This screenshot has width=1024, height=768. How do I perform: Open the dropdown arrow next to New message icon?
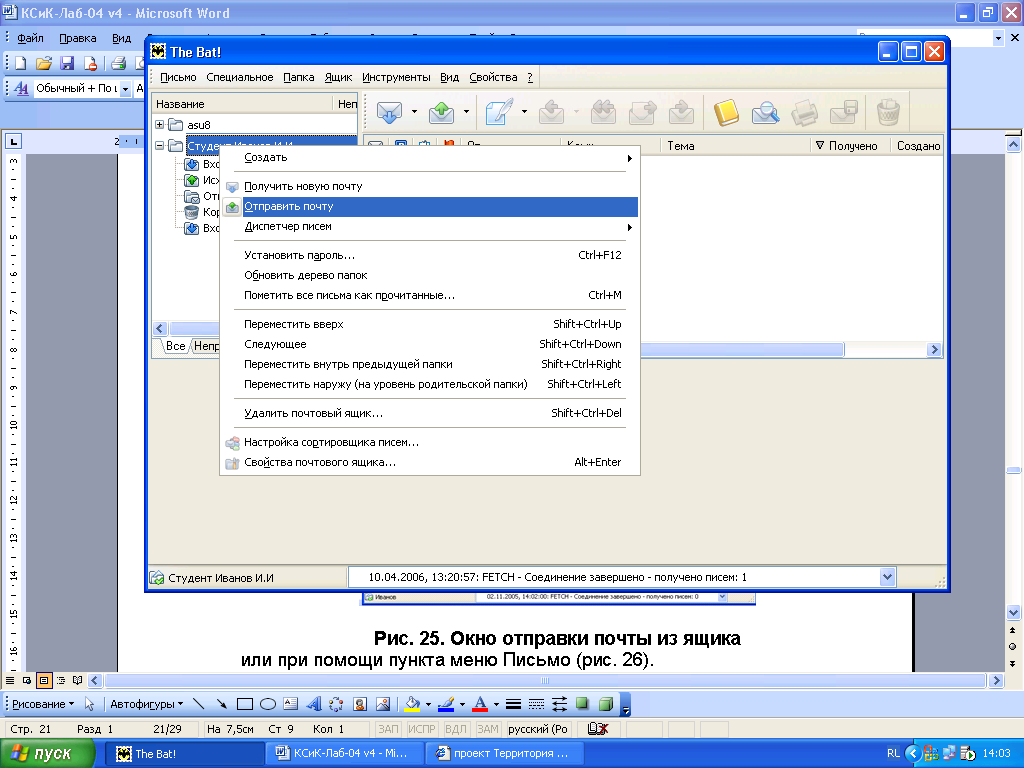coord(524,112)
